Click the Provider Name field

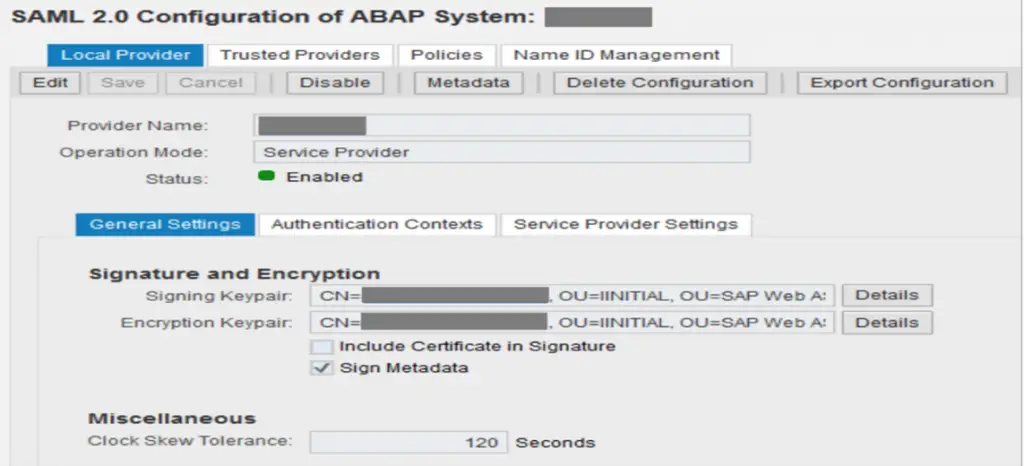[502, 125]
